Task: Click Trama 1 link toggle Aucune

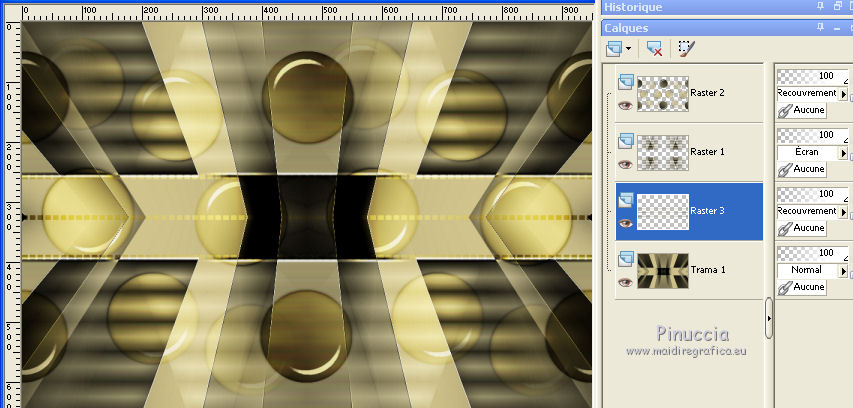Action: (x=801, y=287)
